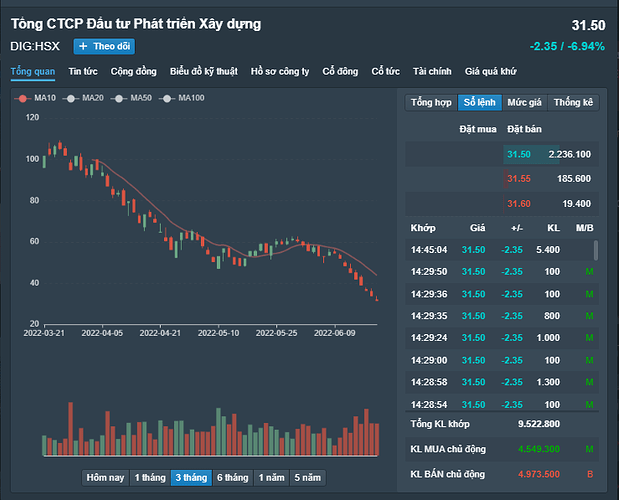Select the Tổng hợp panel tab
Image resolution: width=619 pixels, height=500 pixels.
point(431,102)
